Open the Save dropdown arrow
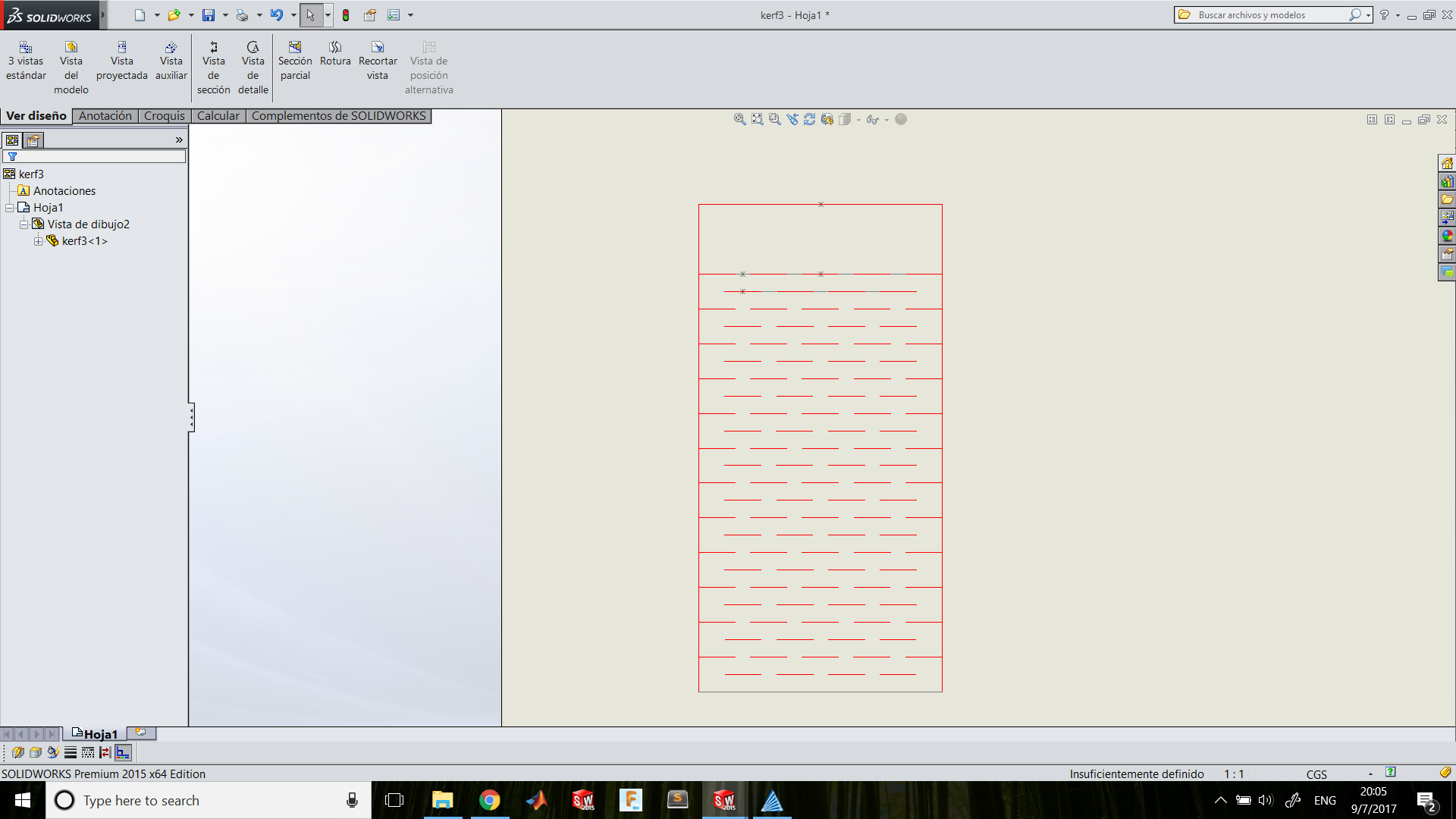This screenshot has width=1456, height=819. (225, 15)
